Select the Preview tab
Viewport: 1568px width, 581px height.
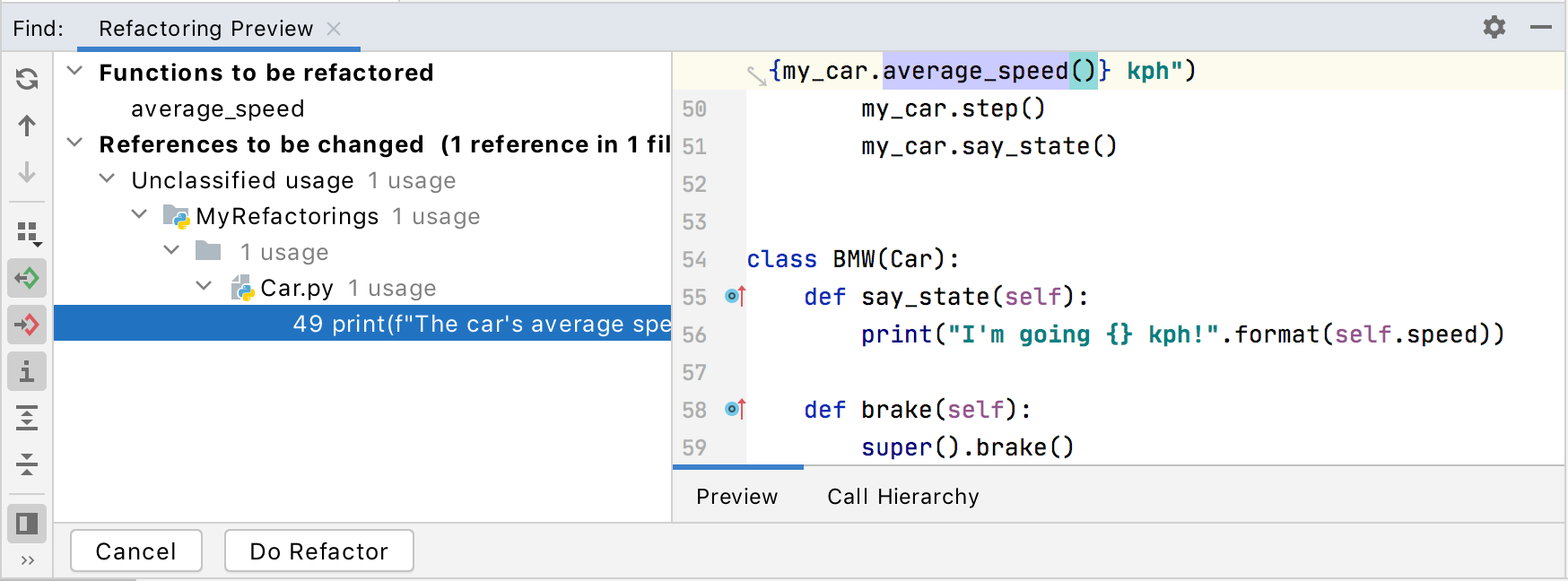coord(736,497)
